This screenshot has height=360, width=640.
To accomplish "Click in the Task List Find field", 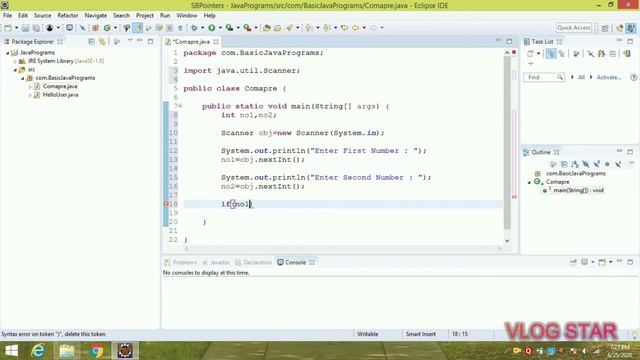I will pyautogui.click(x=544, y=77).
